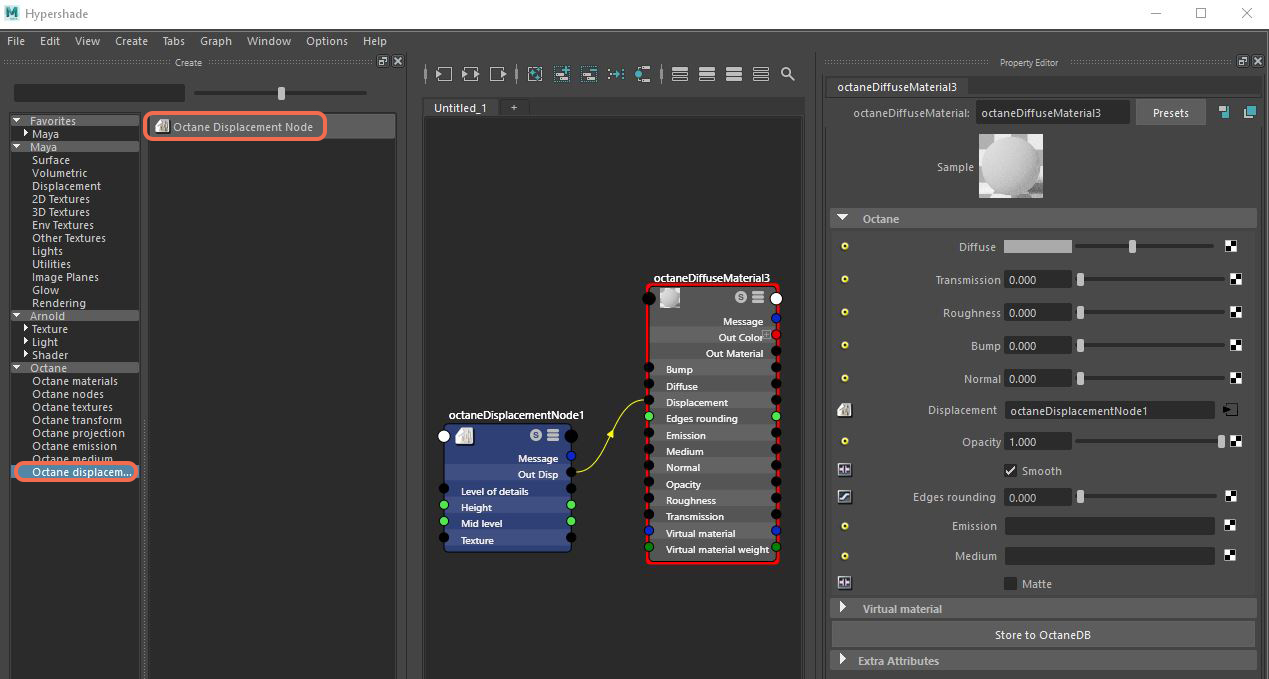Expand the Virtual material section

pos(842,608)
